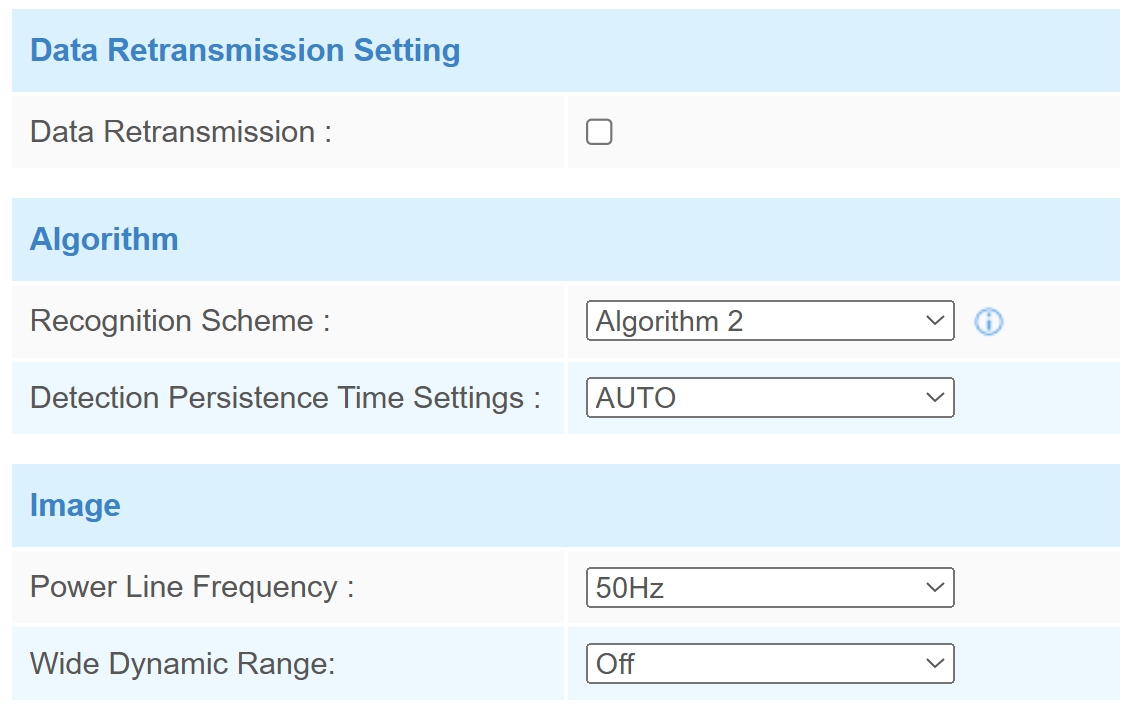Click the Detection Persistence dropdown chevron arrow
The height and width of the screenshot is (722, 1140).
tap(935, 398)
